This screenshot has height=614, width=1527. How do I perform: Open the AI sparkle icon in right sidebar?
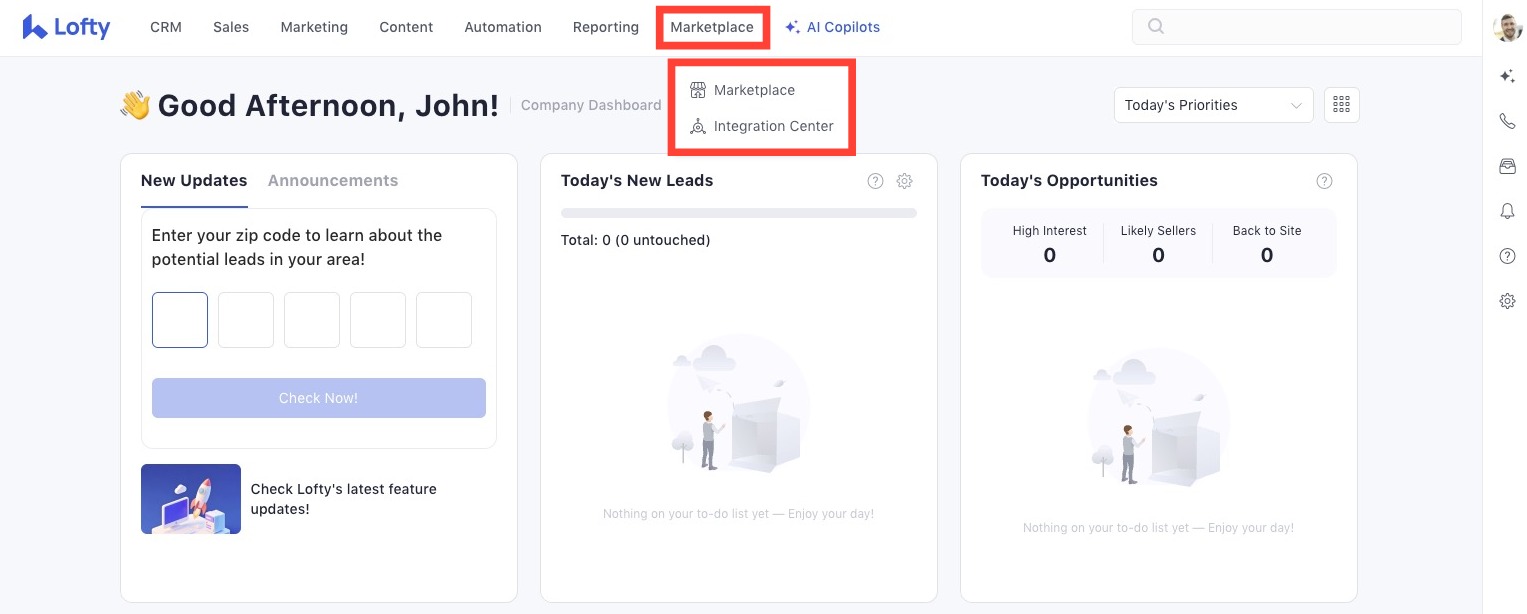point(1507,76)
